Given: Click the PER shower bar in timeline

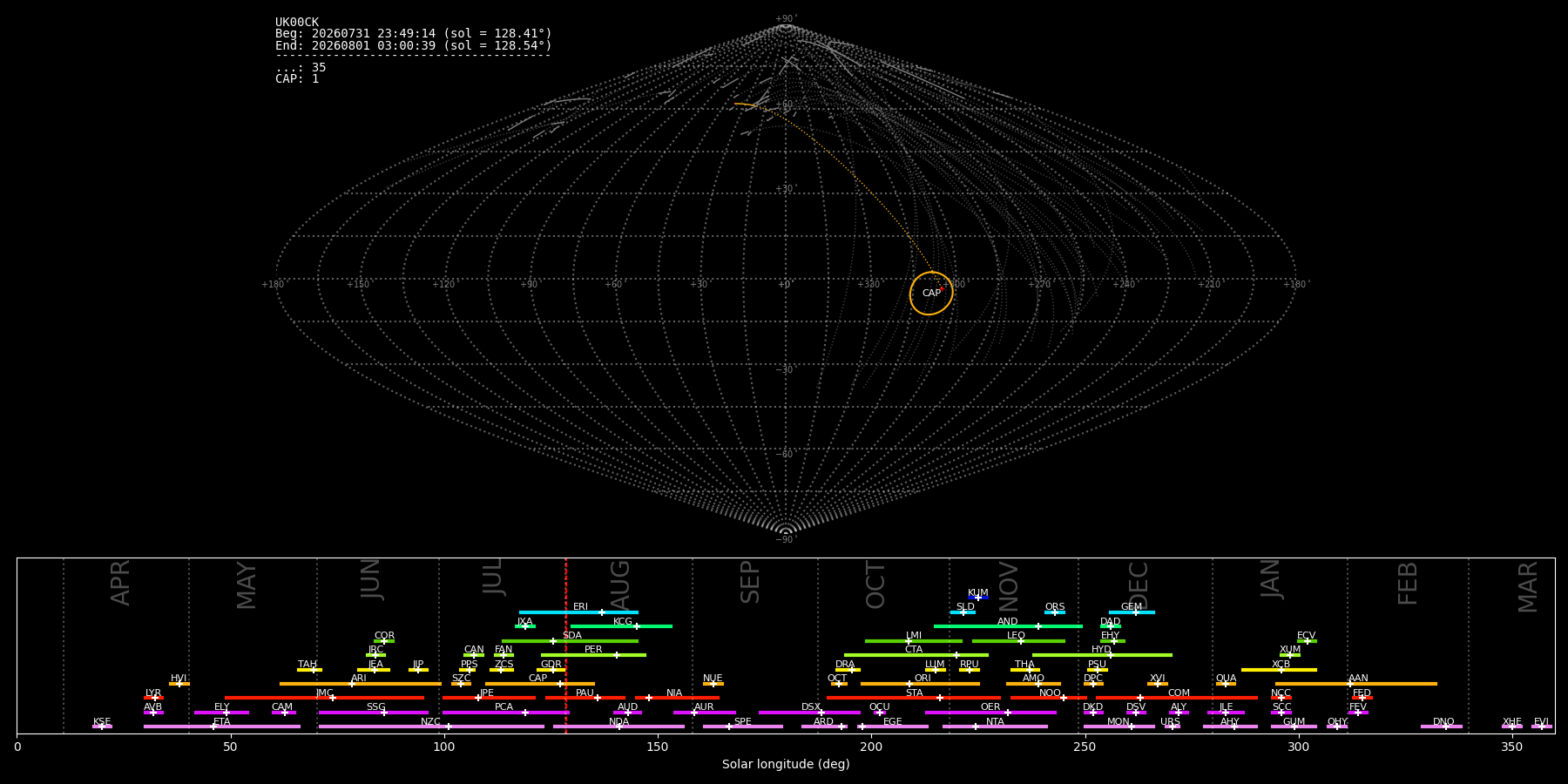Looking at the screenshot, I should (593, 655).
